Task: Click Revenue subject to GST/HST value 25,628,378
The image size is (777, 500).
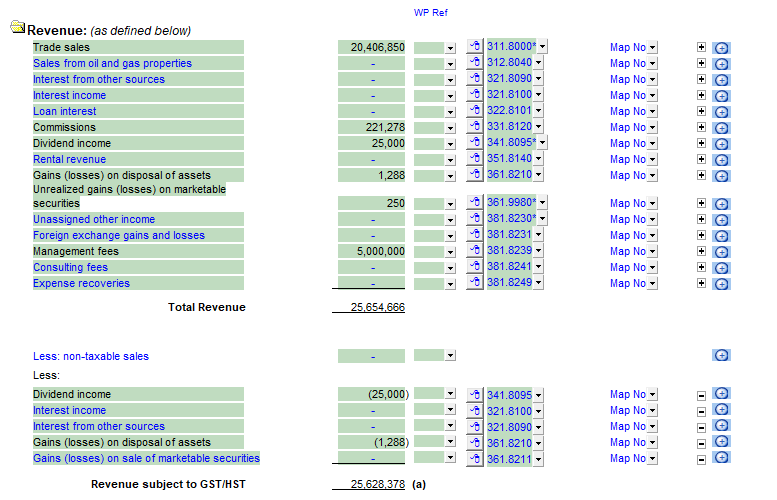Action: click(378, 484)
